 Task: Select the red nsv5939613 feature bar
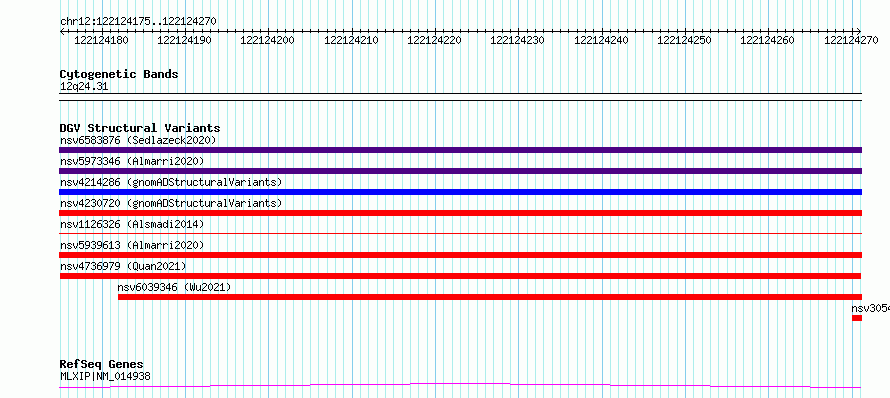460,255
